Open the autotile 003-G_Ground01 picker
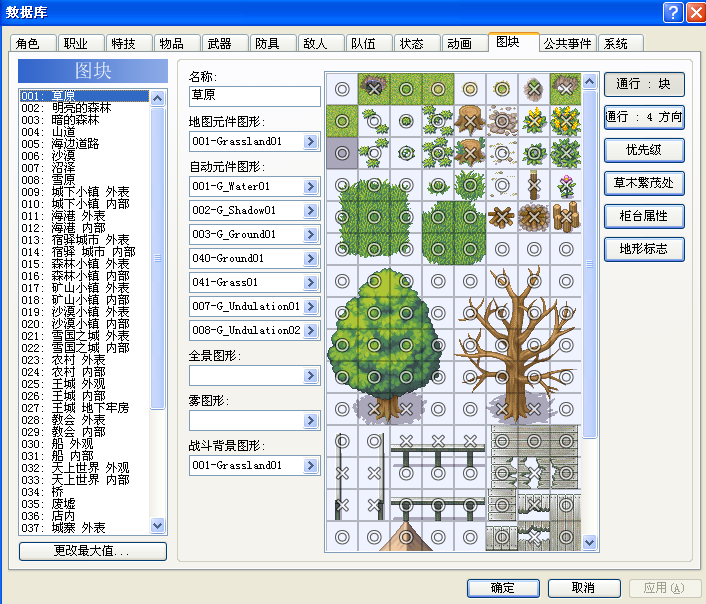706x604 pixels. pyautogui.click(x=311, y=234)
